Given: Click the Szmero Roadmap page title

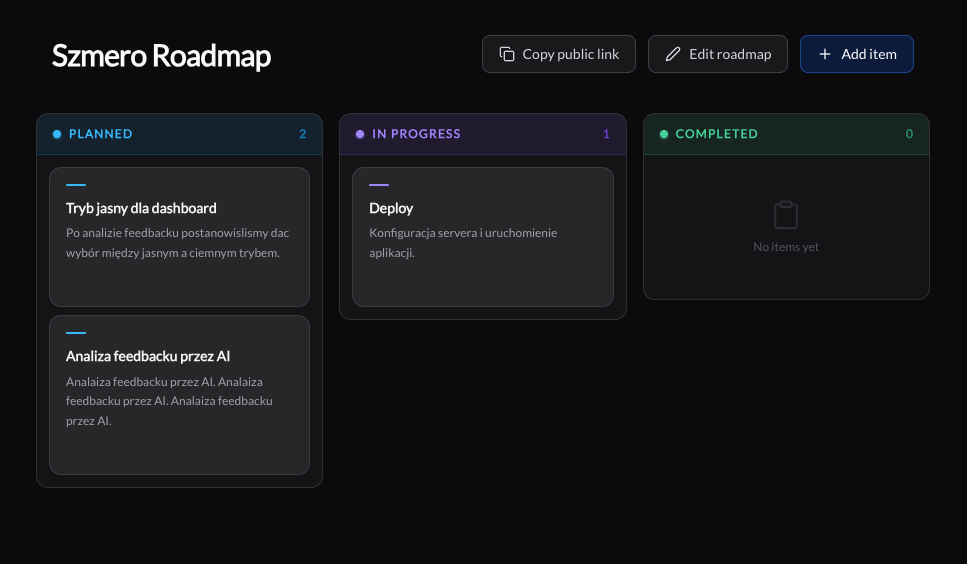Looking at the screenshot, I should pyautogui.click(x=161, y=56).
